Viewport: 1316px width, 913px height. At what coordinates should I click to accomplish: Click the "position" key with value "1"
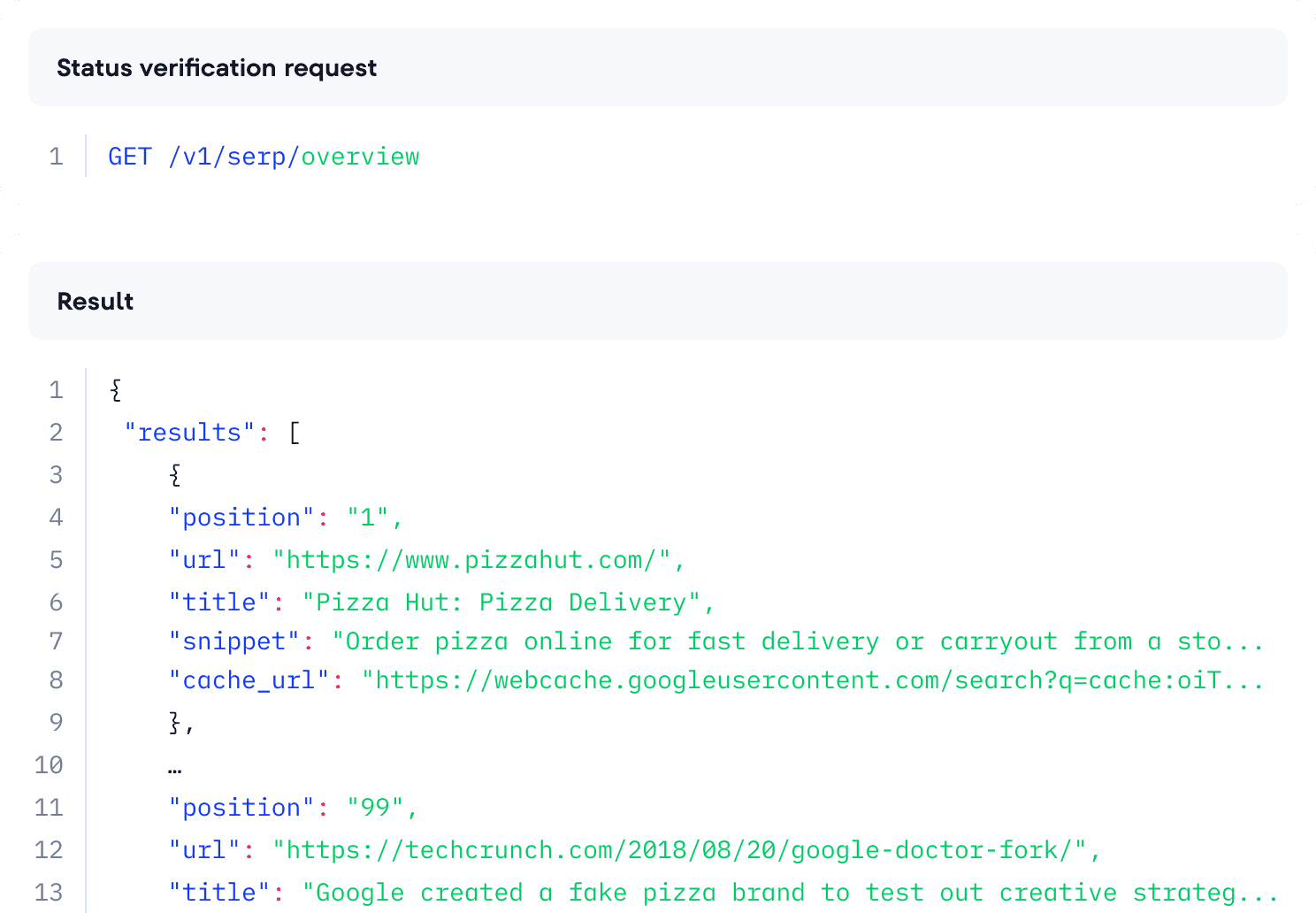tap(241, 518)
